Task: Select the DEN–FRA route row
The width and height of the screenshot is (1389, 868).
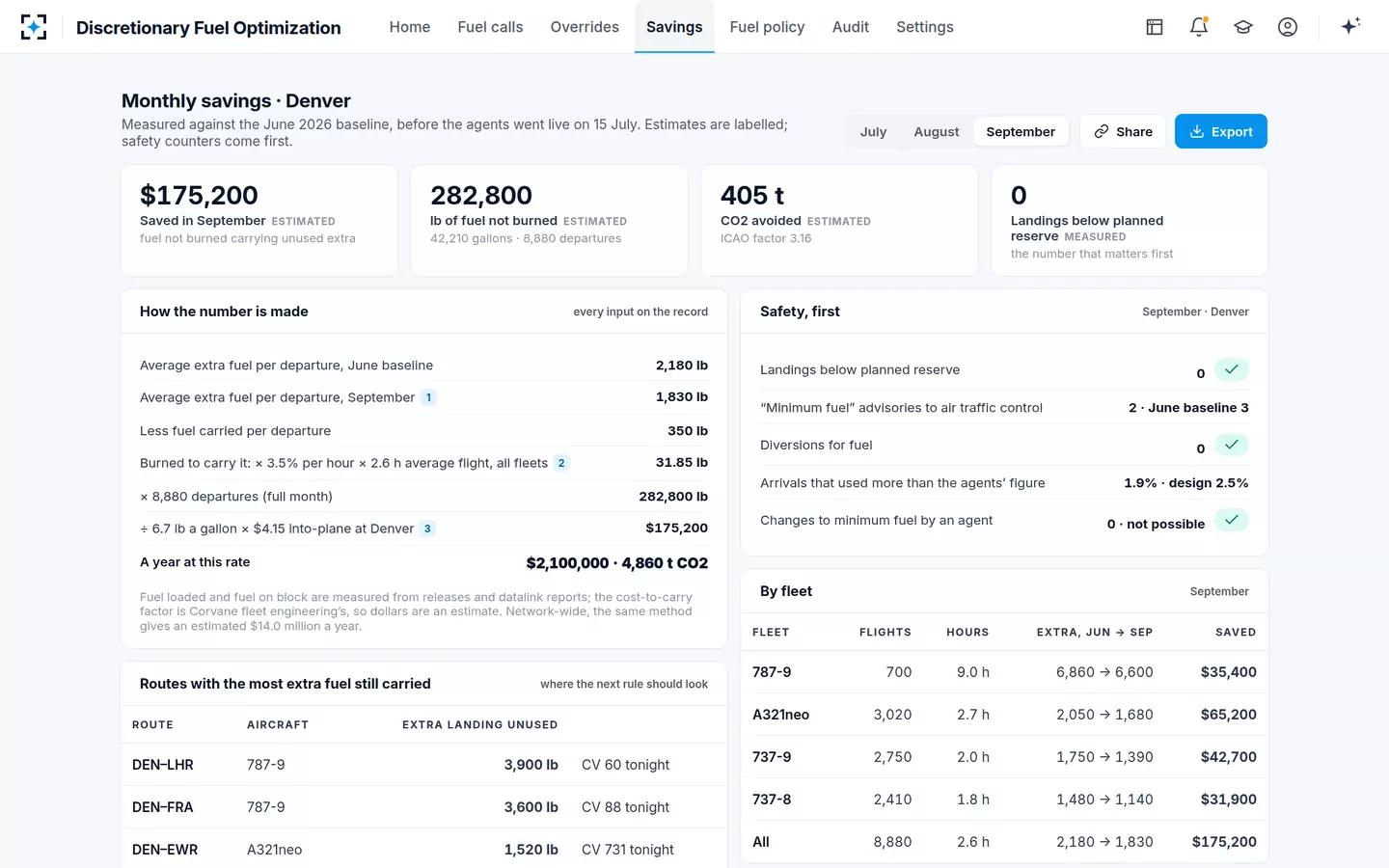Action: (423, 807)
